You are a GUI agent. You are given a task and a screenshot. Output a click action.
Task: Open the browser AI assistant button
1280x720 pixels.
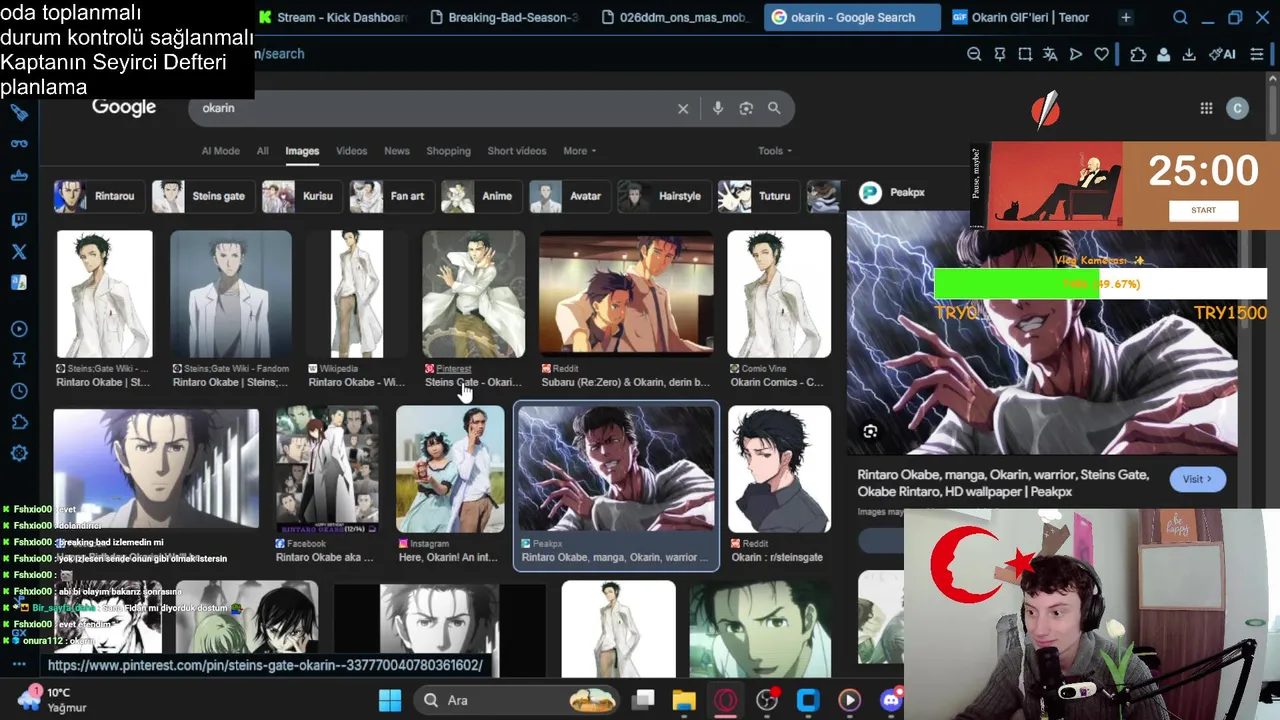(1222, 54)
